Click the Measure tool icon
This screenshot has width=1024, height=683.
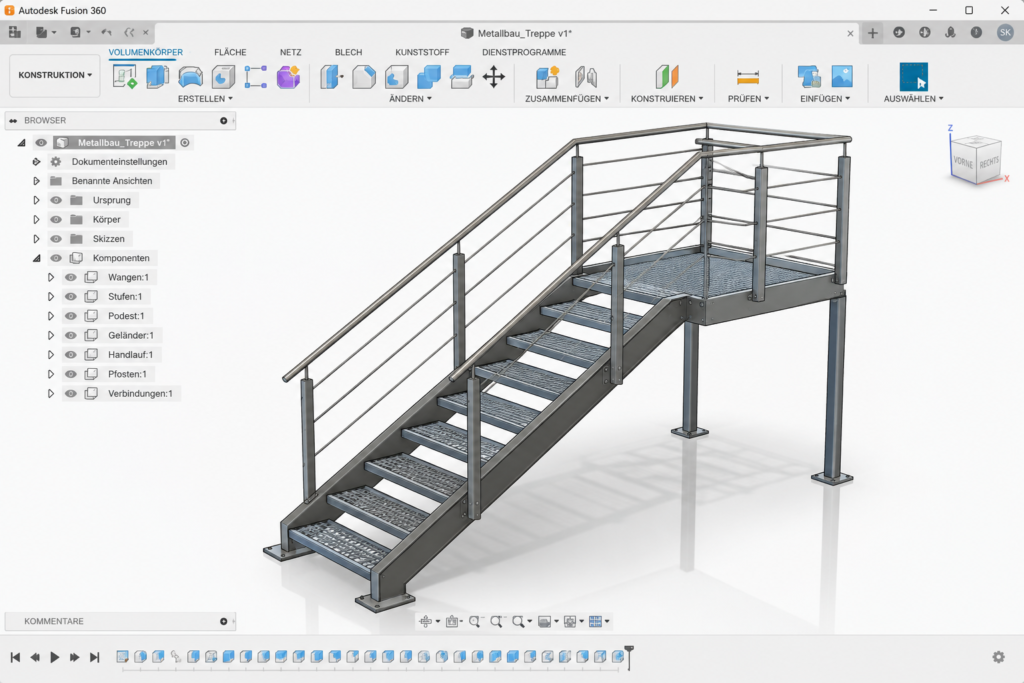(x=748, y=78)
